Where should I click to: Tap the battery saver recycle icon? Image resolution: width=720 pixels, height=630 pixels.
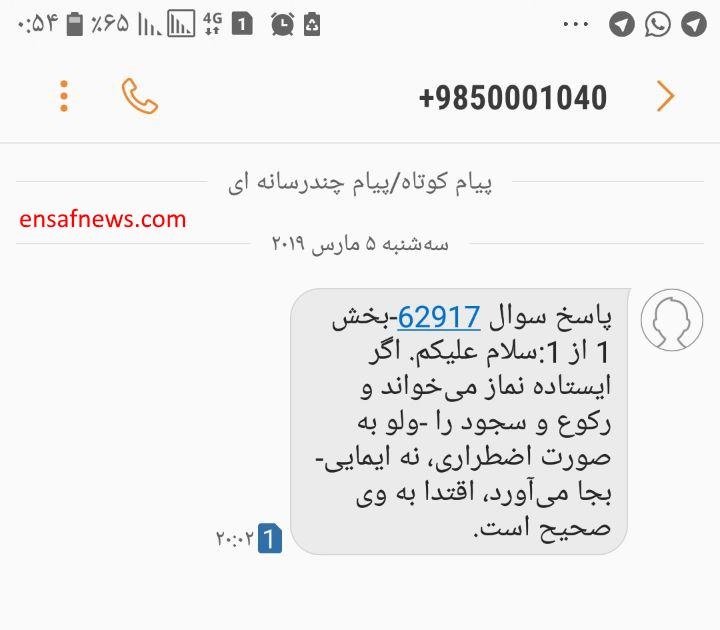click(x=312, y=24)
